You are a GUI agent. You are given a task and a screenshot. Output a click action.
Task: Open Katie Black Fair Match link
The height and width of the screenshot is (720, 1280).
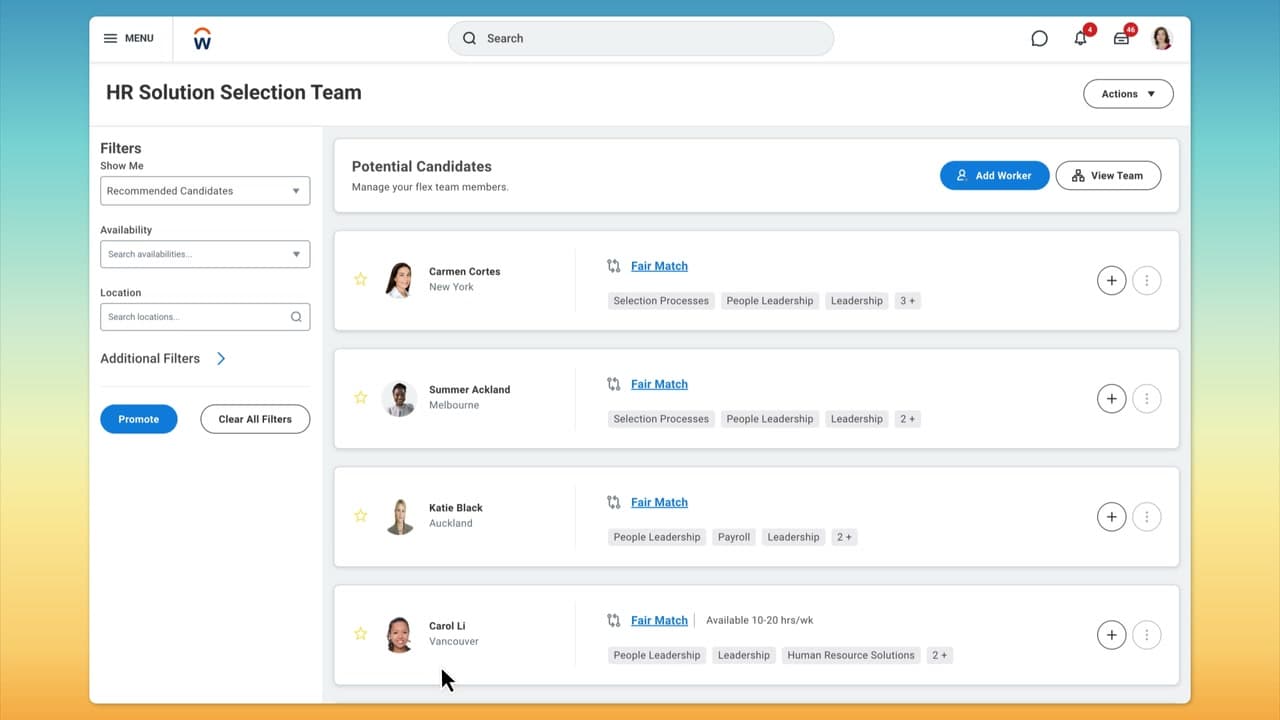point(659,502)
